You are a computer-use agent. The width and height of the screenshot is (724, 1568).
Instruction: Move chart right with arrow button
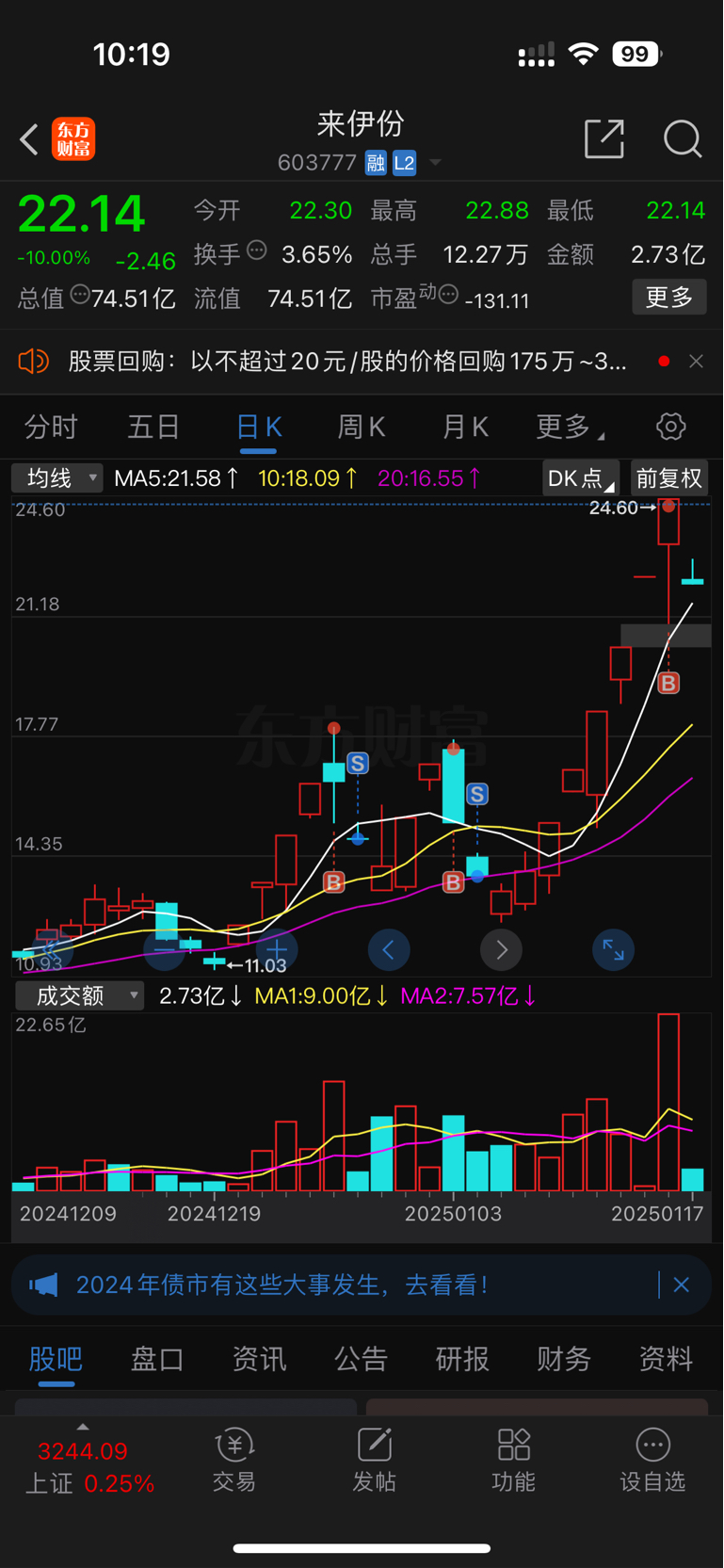501,950
